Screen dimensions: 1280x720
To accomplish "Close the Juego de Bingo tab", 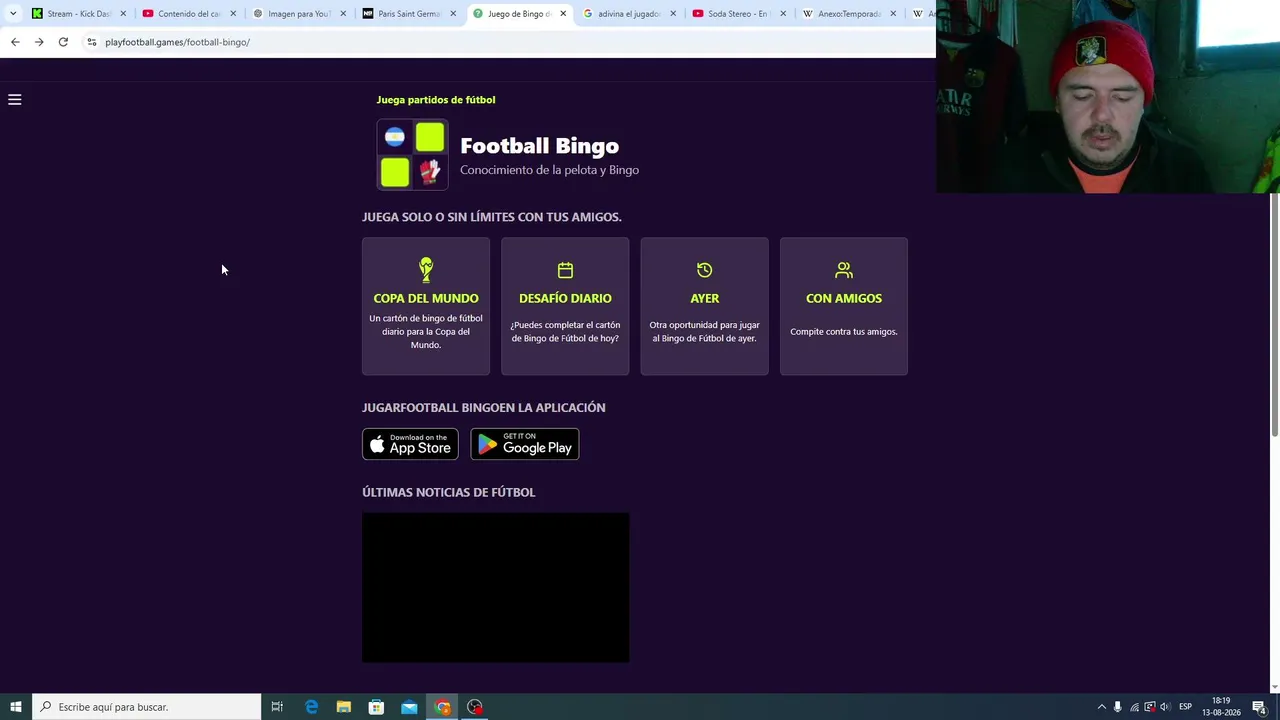I will point(563,14).
